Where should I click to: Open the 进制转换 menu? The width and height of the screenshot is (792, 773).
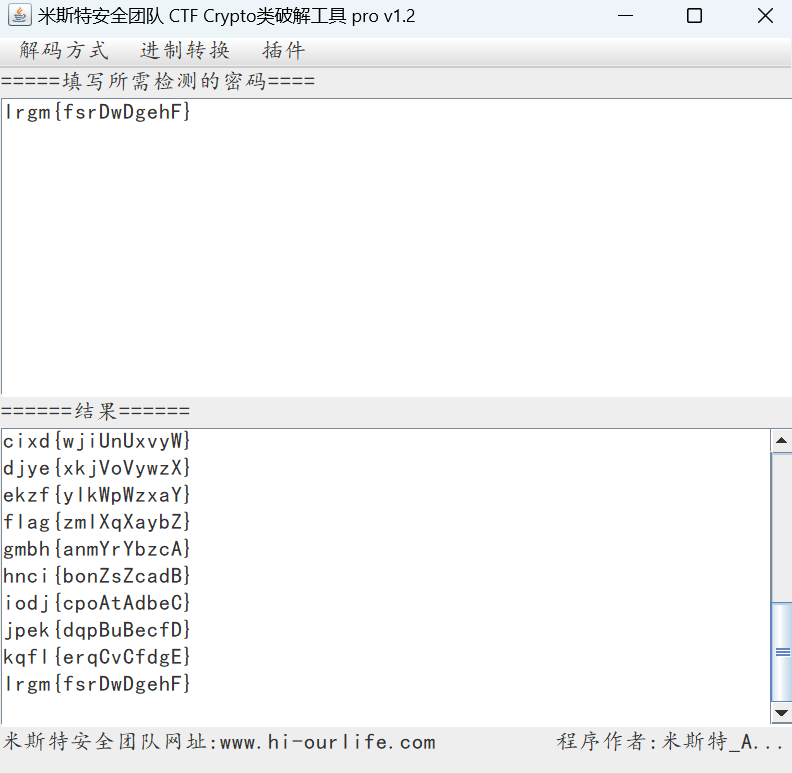185,51
